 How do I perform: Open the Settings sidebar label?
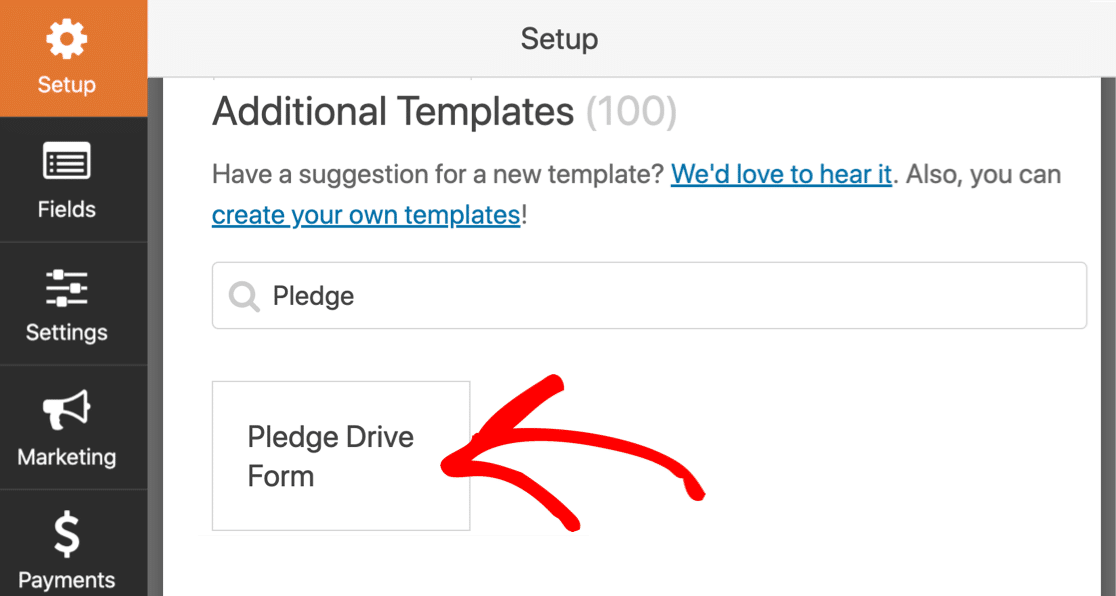tap(66, 333)
